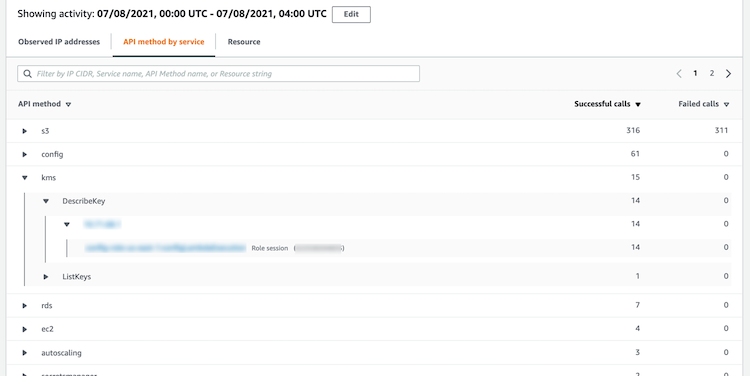
Task: Click the Role session label
Action: 270,248
